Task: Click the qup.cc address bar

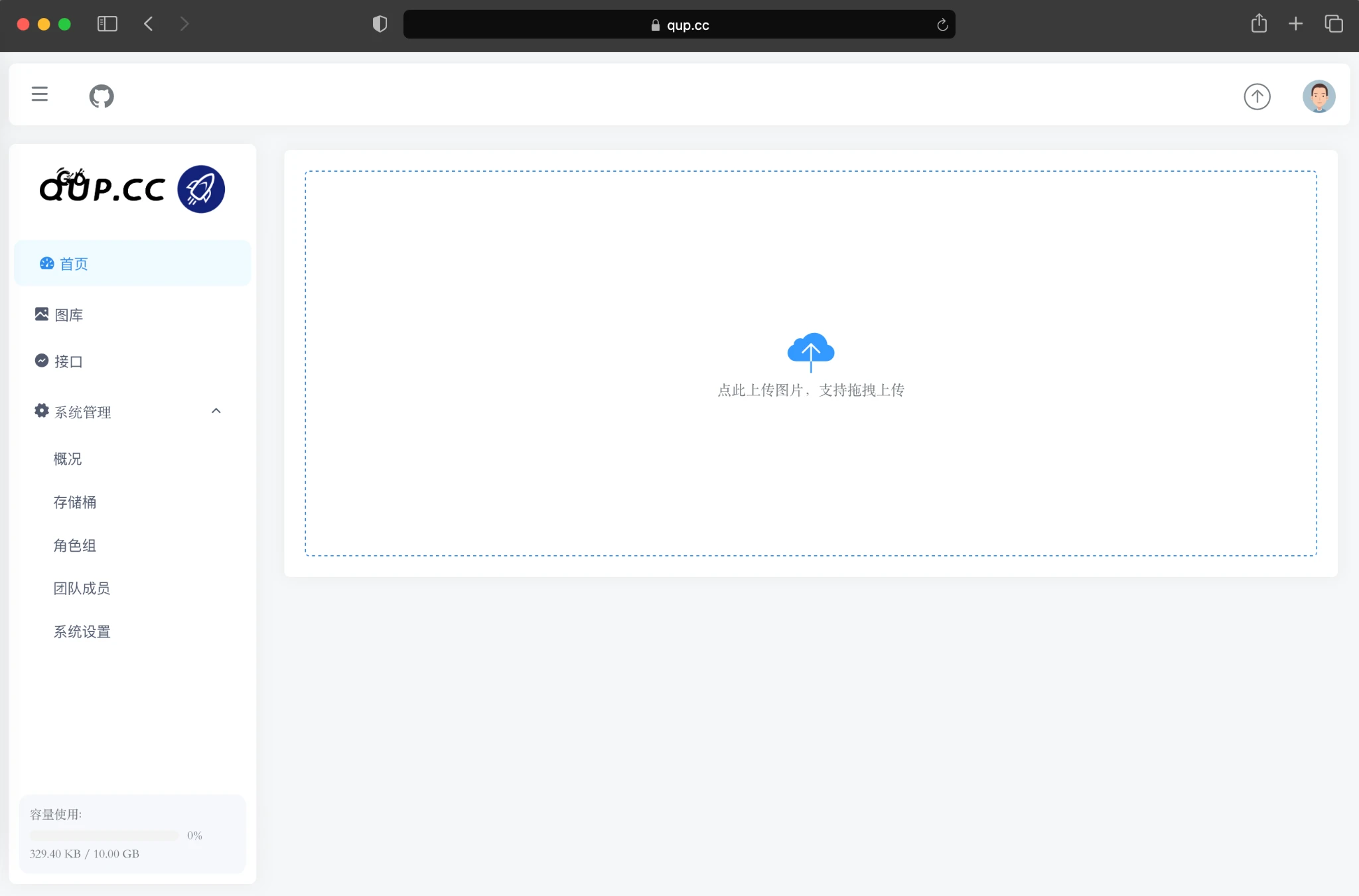Action: [679, 25]
